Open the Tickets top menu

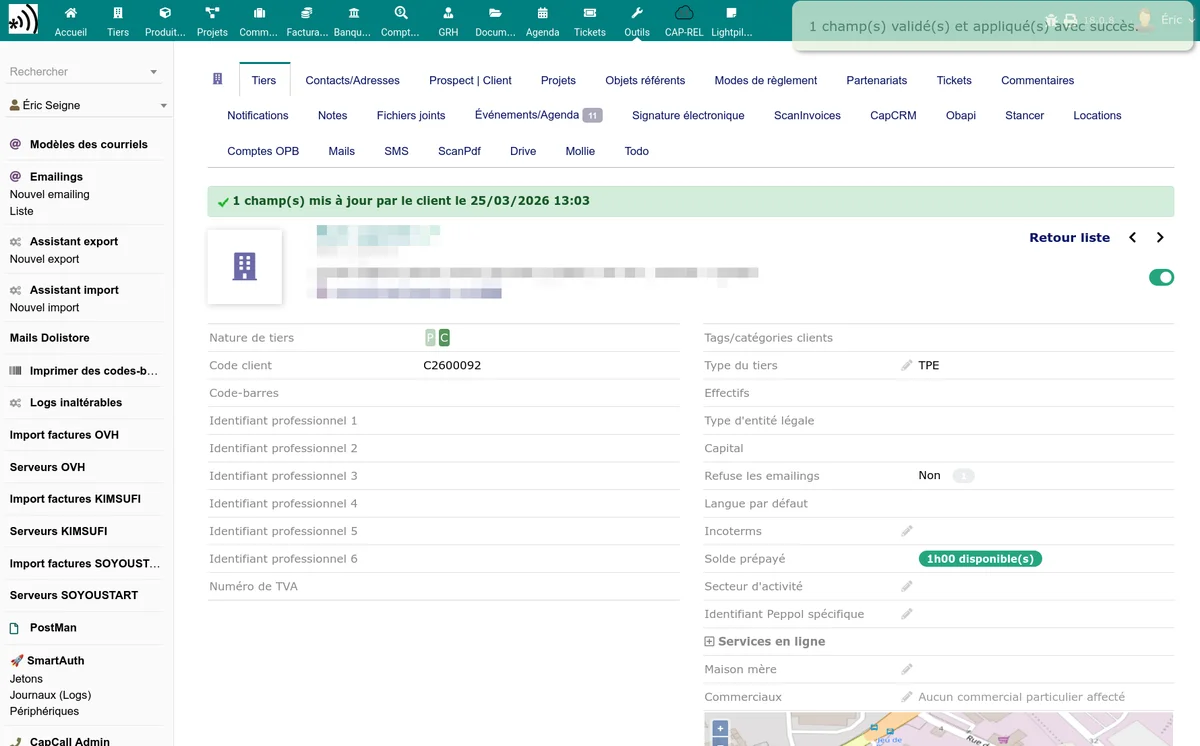[x=590, y=21]
